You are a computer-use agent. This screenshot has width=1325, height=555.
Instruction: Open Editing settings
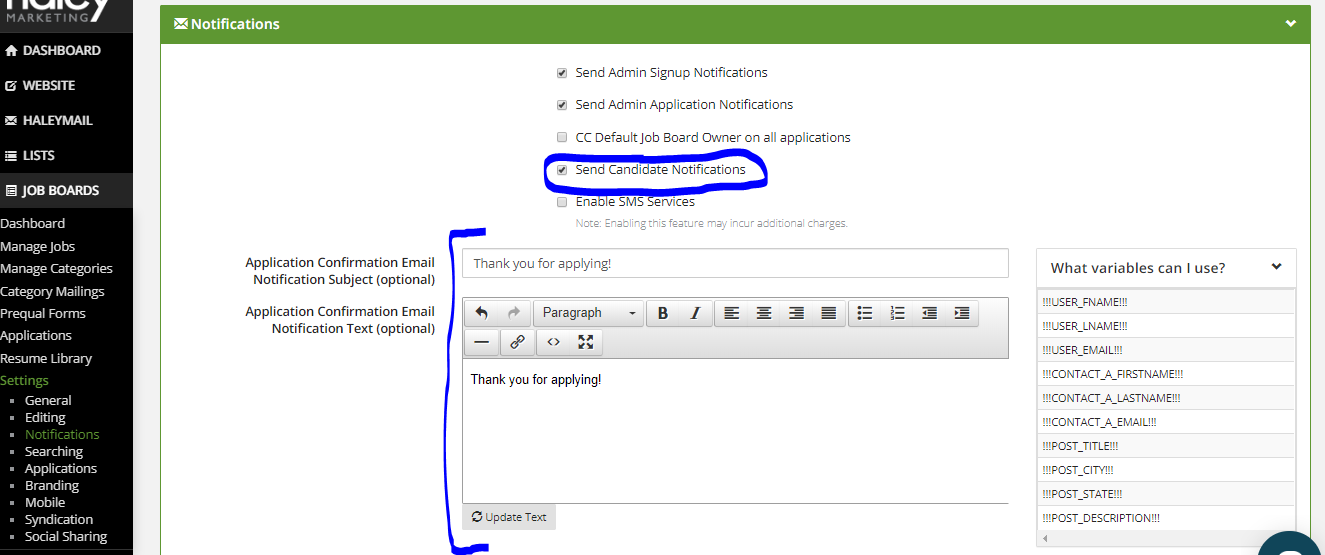pyautogui.click(x=45, y=417)
